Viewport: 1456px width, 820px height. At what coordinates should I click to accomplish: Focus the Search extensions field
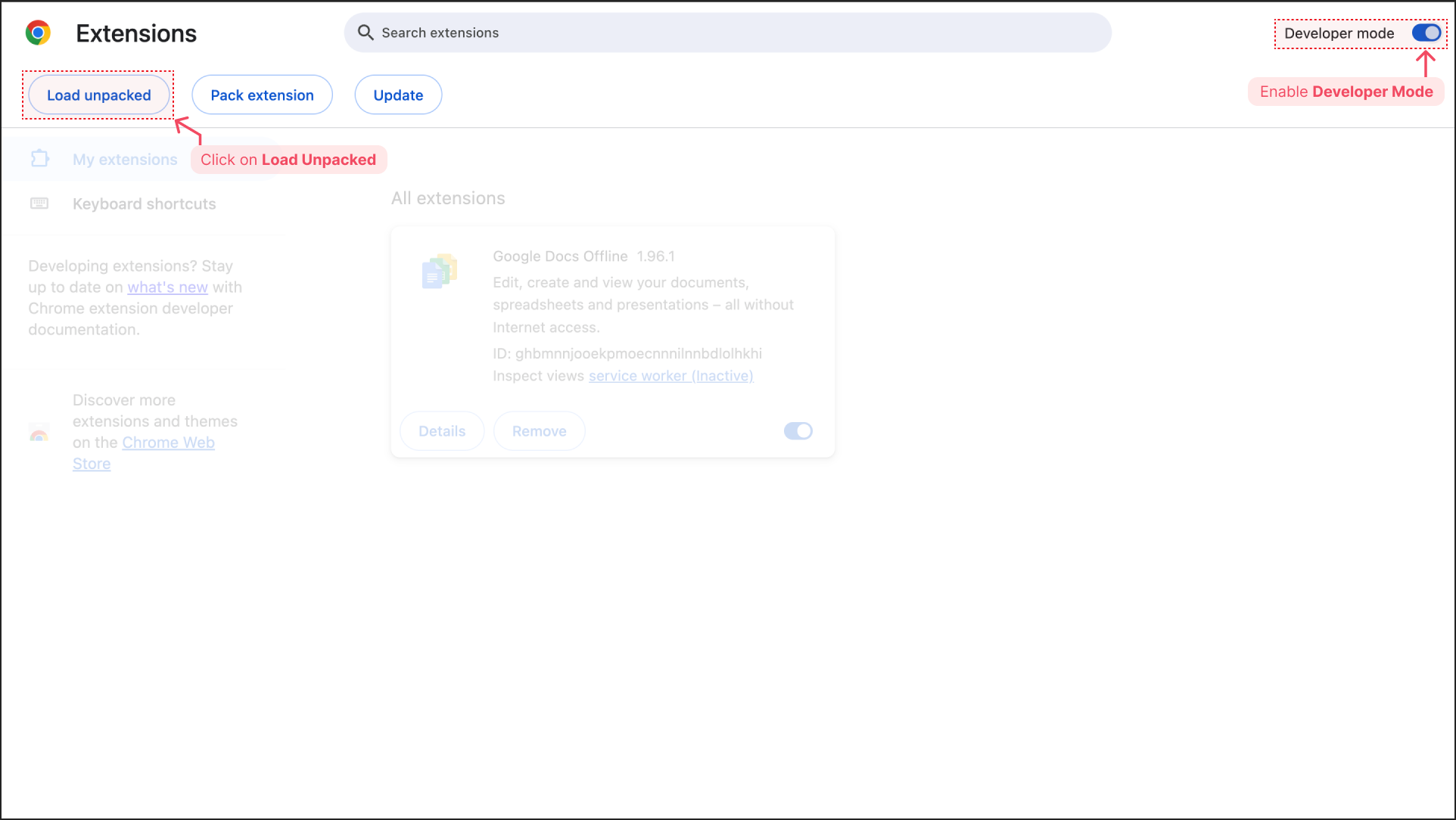pyautogui.click(x=726, y=33)
